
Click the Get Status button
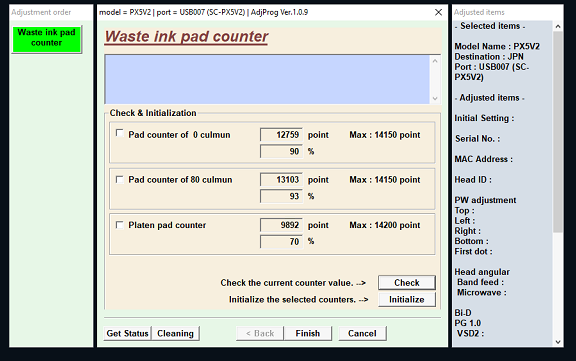point(127,333)
